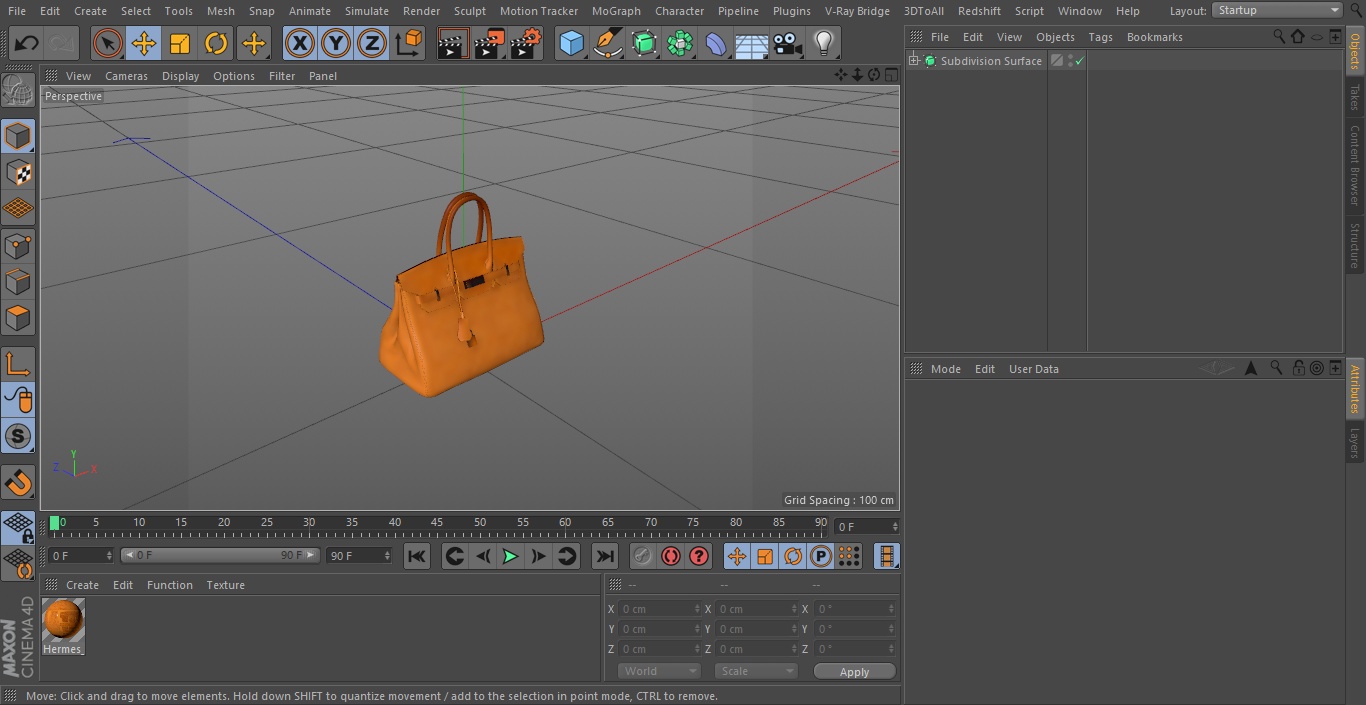
Task: Open the World coordinate dropdown
Action: point(659,671)
